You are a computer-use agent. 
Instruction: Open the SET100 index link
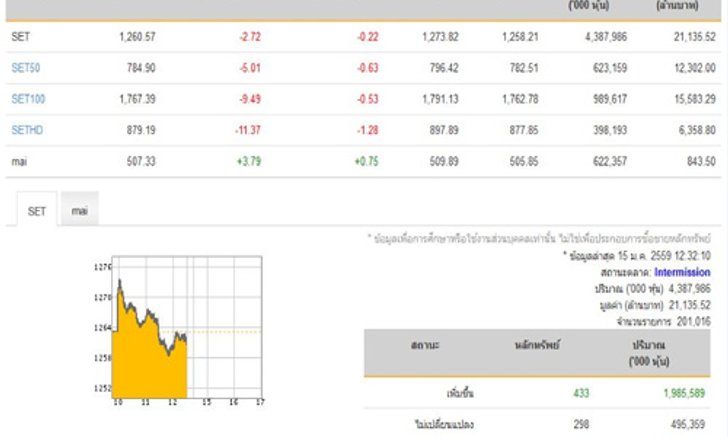(28, 99)
